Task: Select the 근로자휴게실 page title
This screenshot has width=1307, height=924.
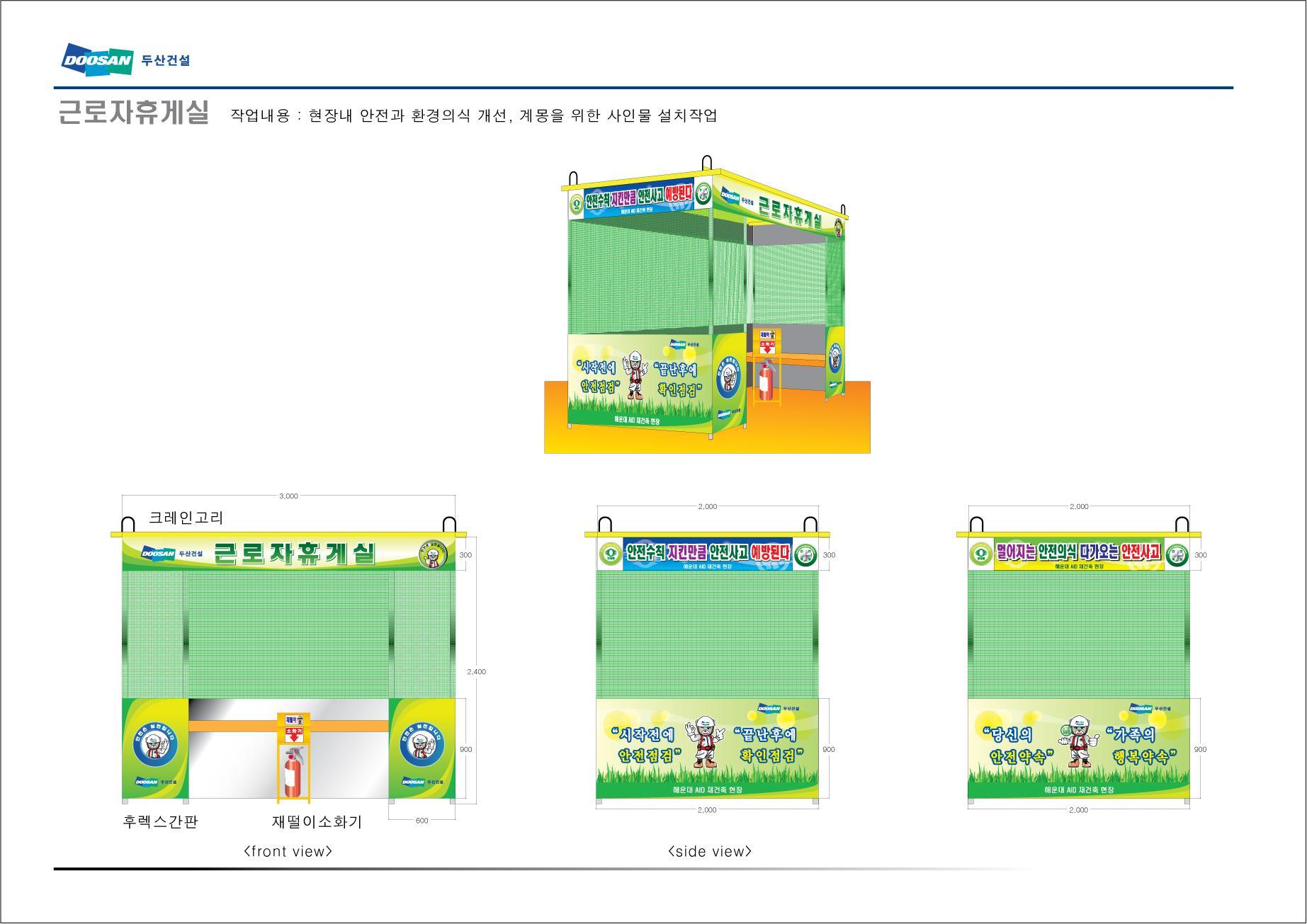Action: (x=133, y=113)
